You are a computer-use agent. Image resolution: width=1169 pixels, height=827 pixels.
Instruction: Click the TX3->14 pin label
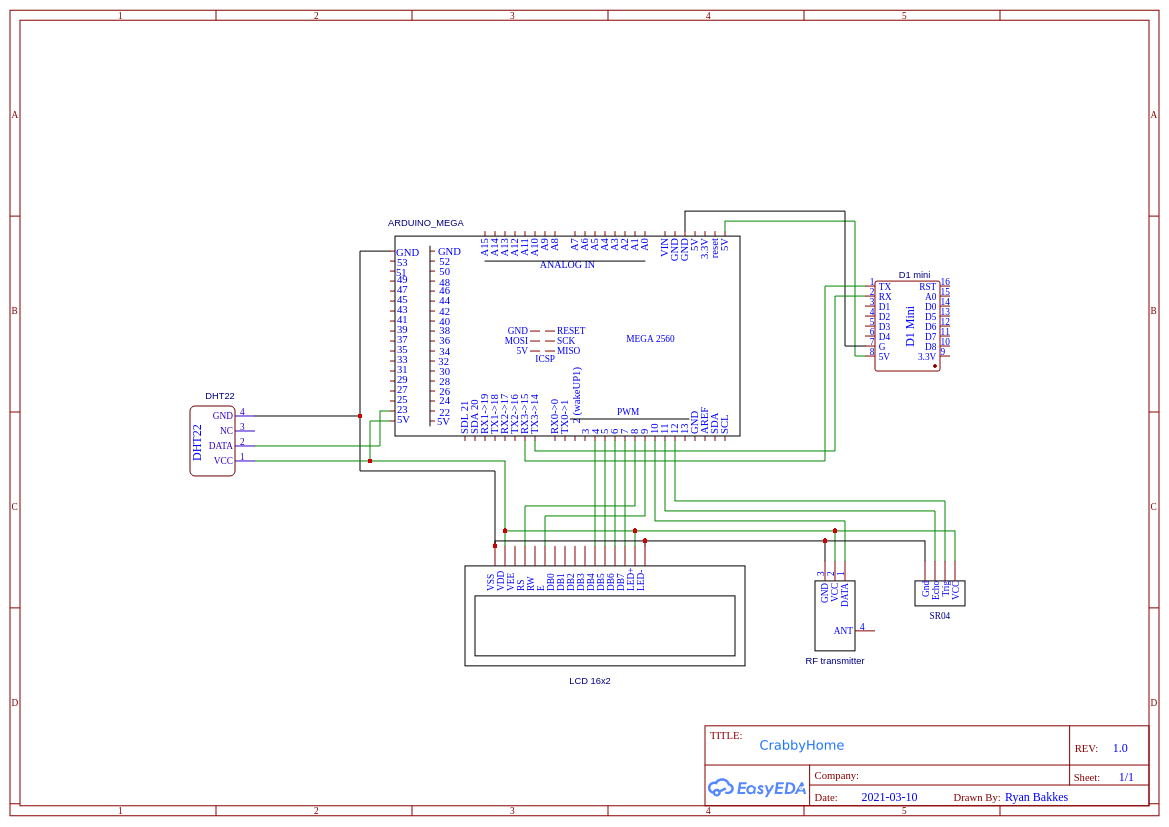[x=534, y=414]
